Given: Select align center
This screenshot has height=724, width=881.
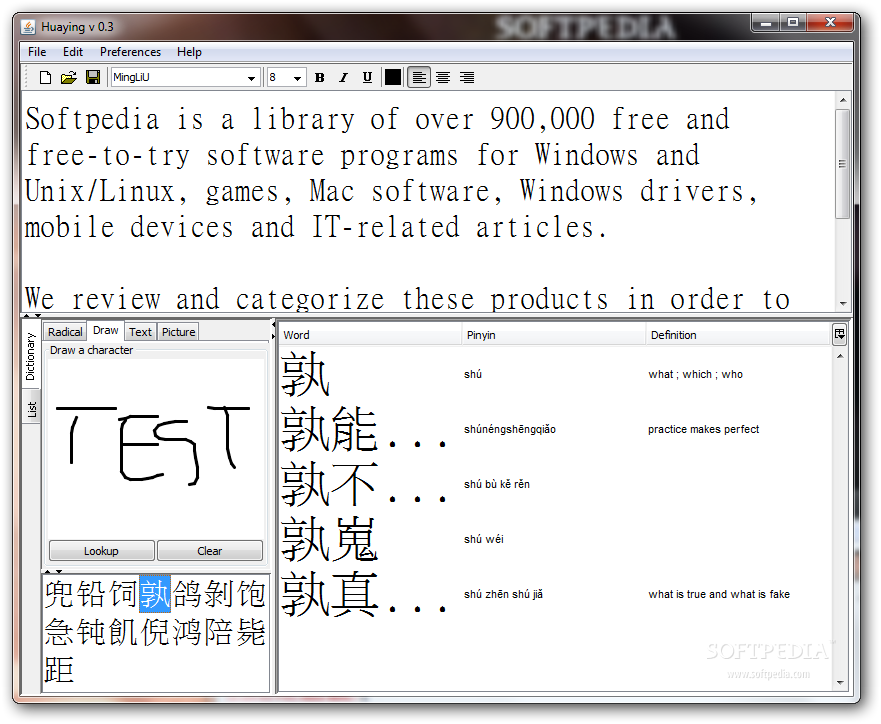Looking at the screenshot, I should (443, 78).
